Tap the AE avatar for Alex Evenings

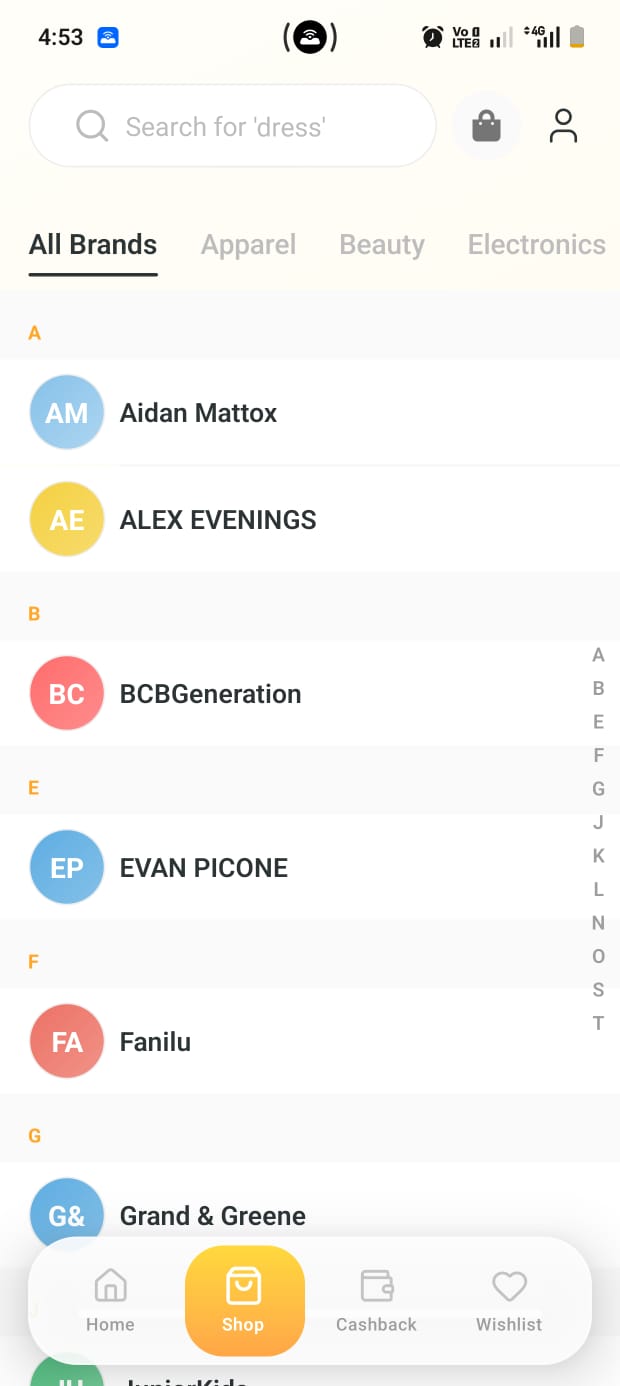click(67, 519)
